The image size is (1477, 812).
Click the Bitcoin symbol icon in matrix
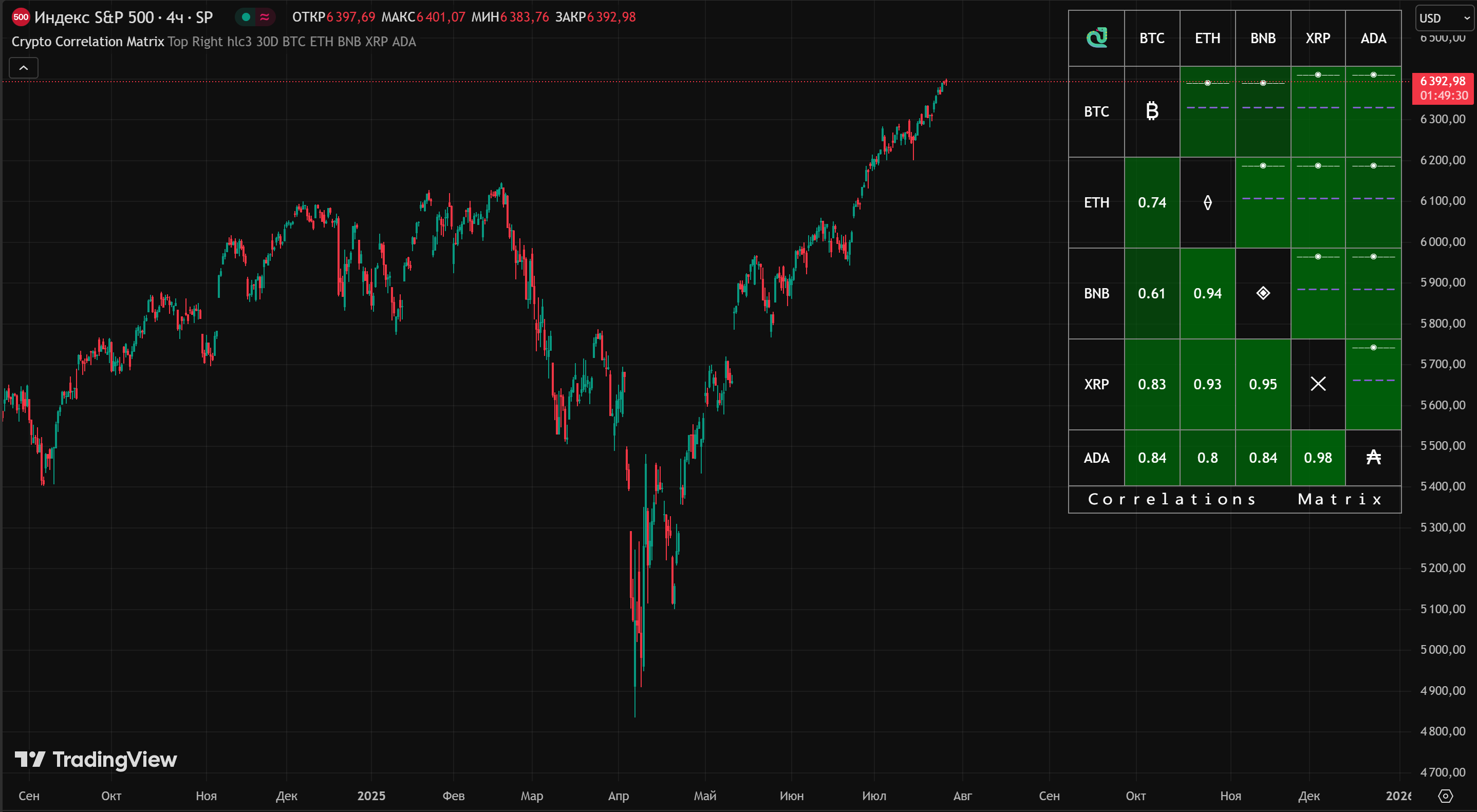1152,110
